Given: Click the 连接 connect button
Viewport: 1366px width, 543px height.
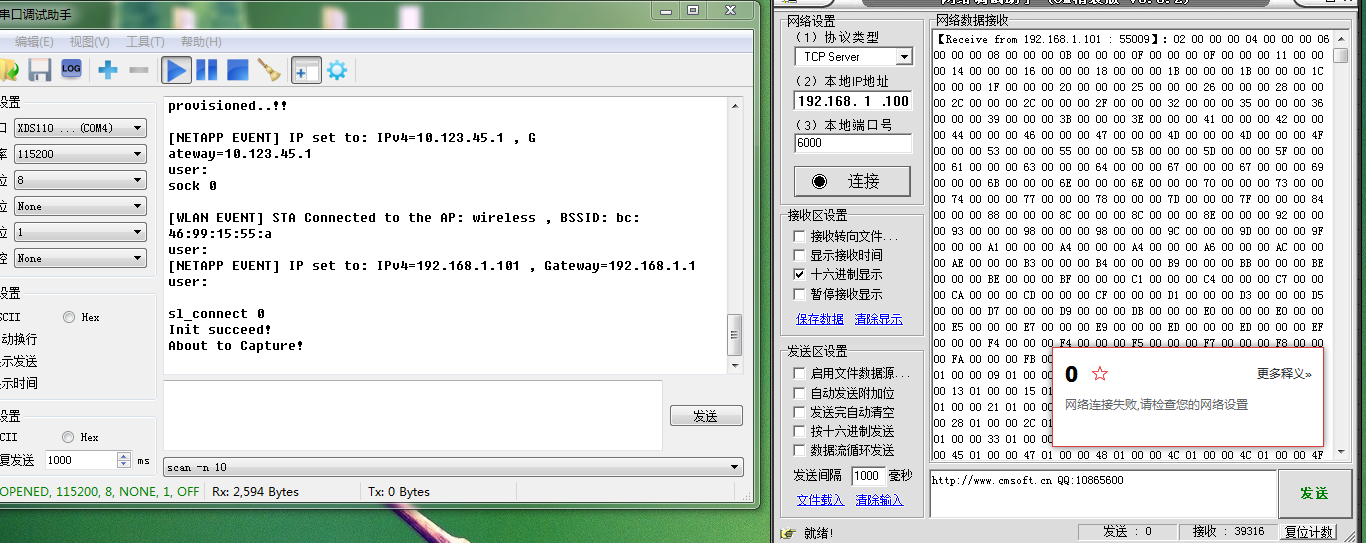Looking at the screenshot, I should [x=852, y=181].
